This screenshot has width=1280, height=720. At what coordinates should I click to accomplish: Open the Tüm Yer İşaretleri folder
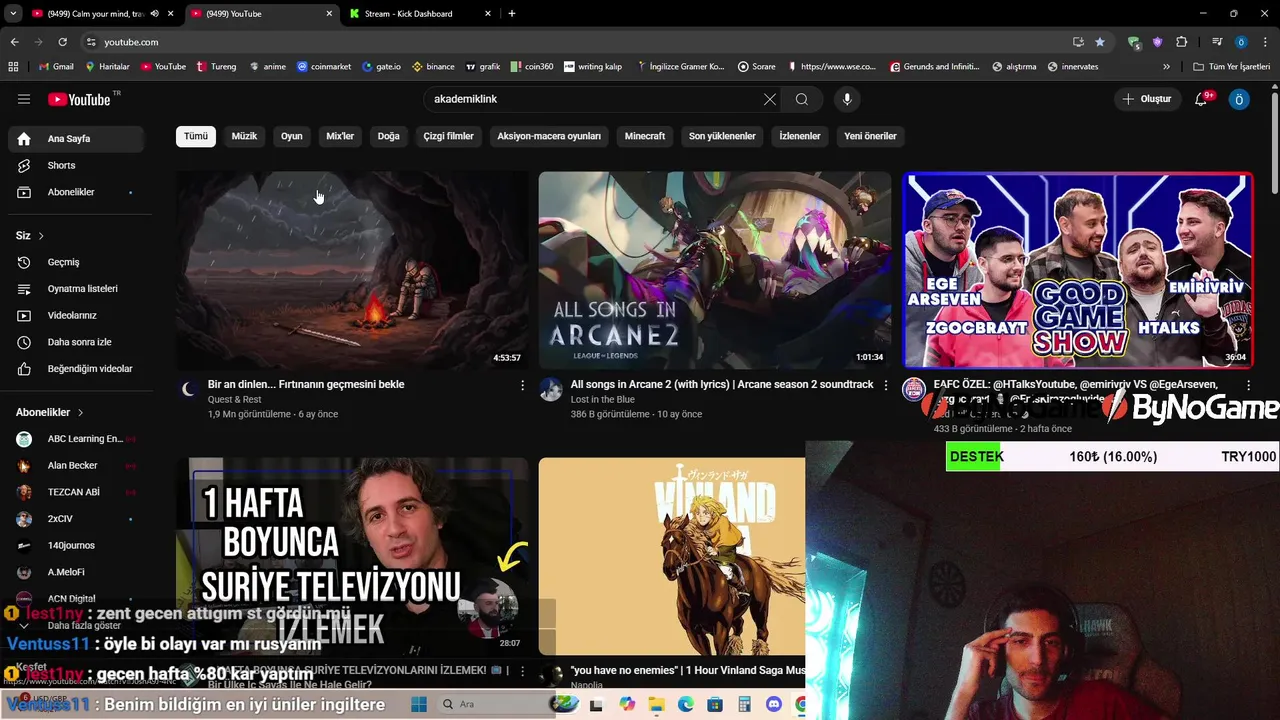click(1232, 67)
